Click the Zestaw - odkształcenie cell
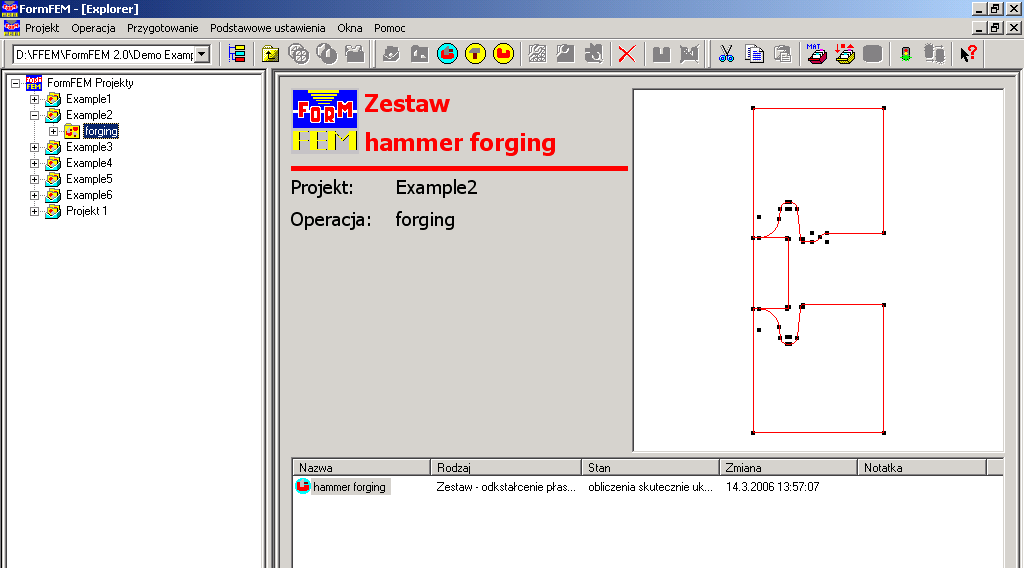 (506, 486)
